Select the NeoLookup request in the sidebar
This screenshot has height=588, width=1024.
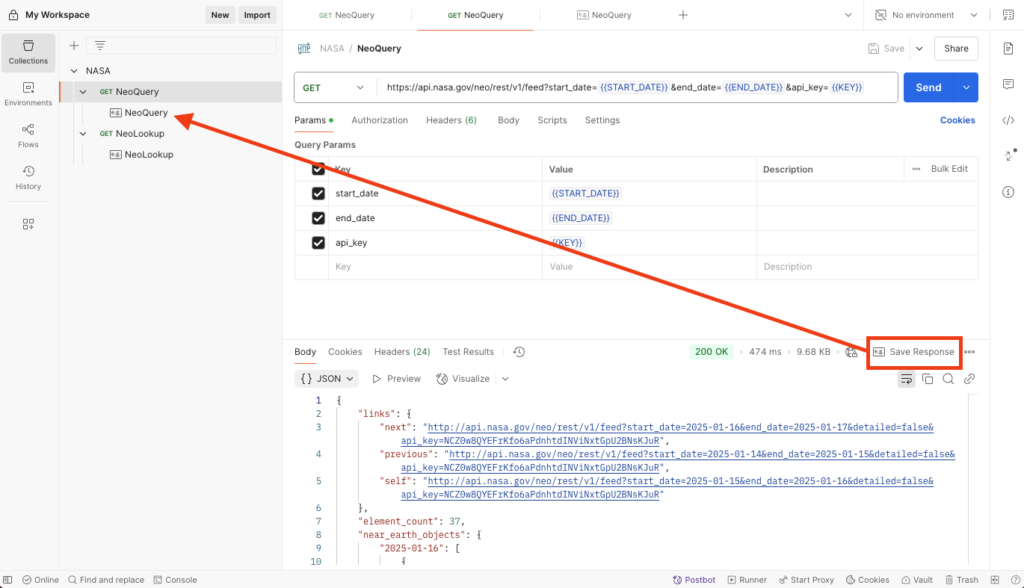click(139, 133)
